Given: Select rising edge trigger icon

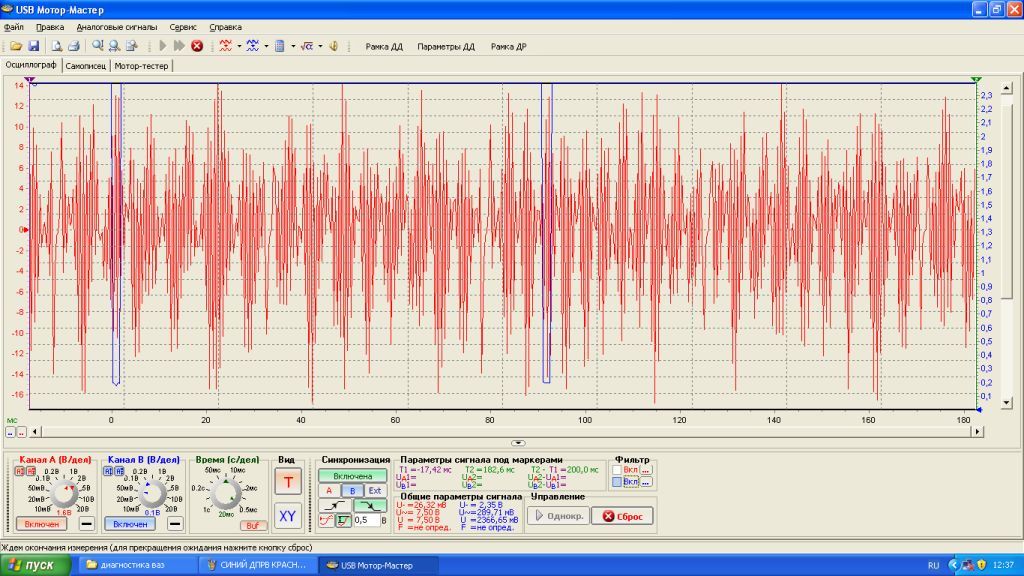Looking at the screenshot, I should click(x=334, y=505).
